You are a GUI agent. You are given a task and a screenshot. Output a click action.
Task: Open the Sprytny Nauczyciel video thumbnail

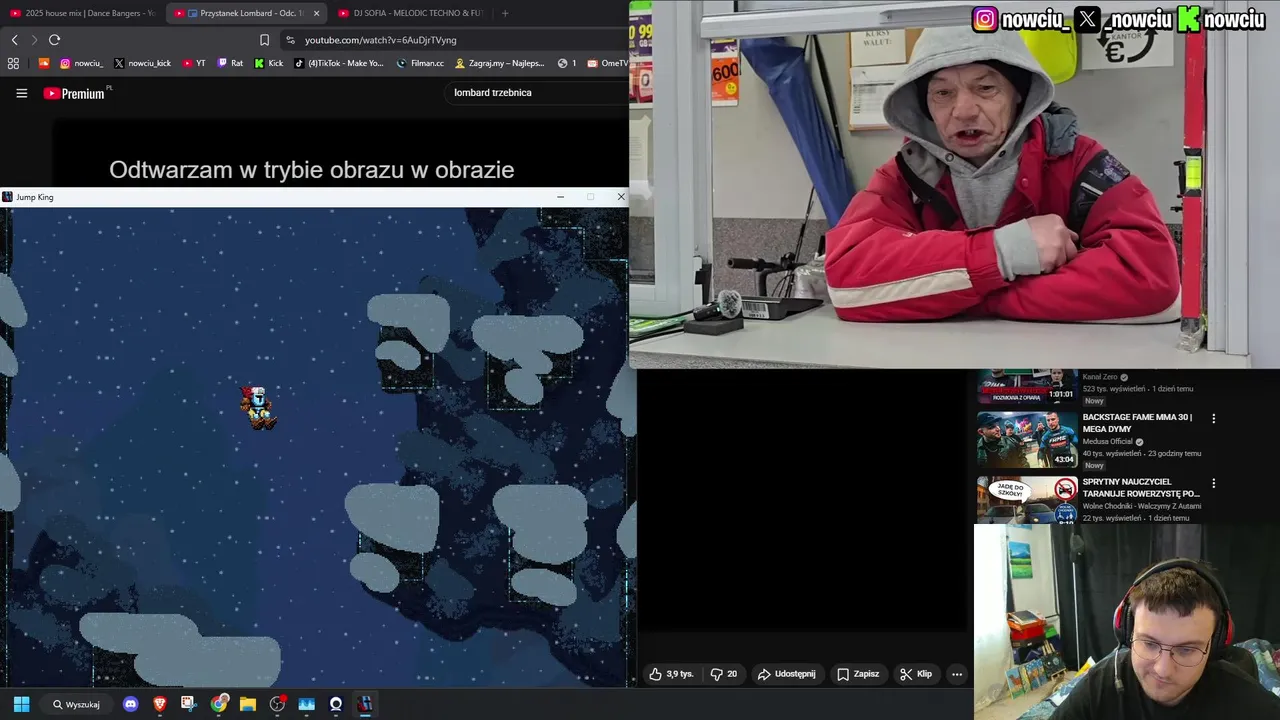(1027, 500)
